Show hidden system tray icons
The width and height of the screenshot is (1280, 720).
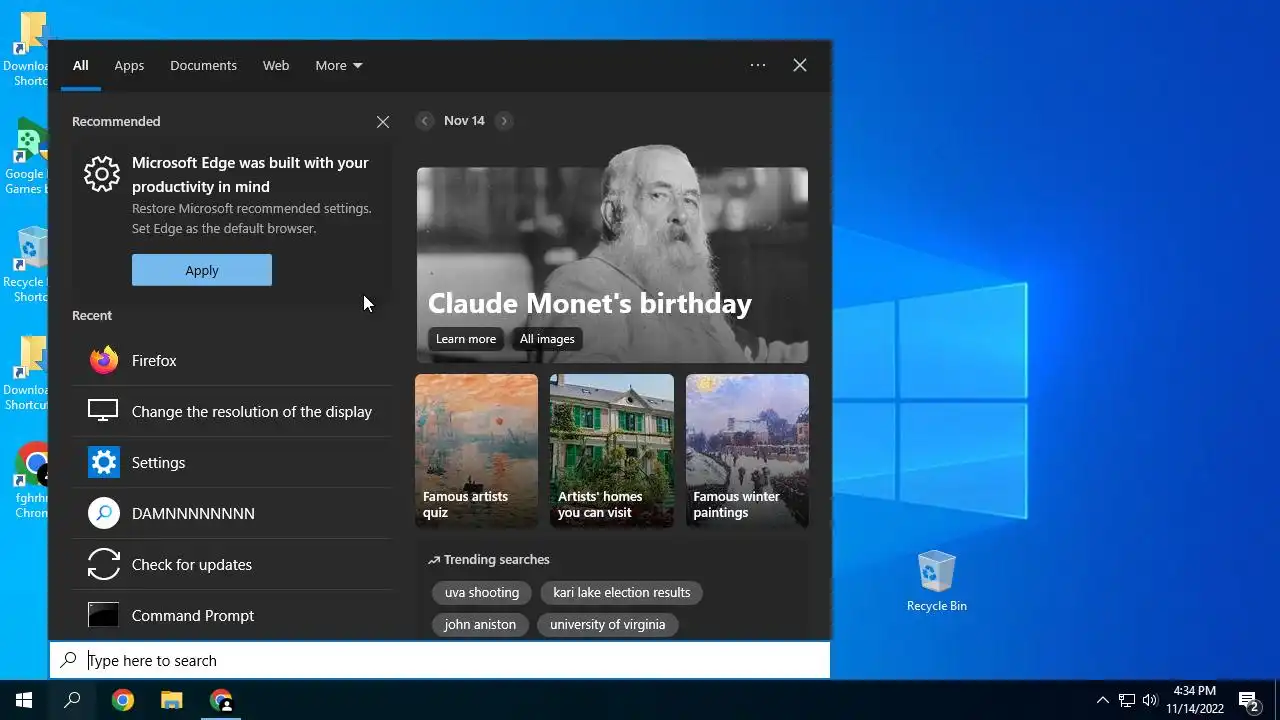point(1103,700)
